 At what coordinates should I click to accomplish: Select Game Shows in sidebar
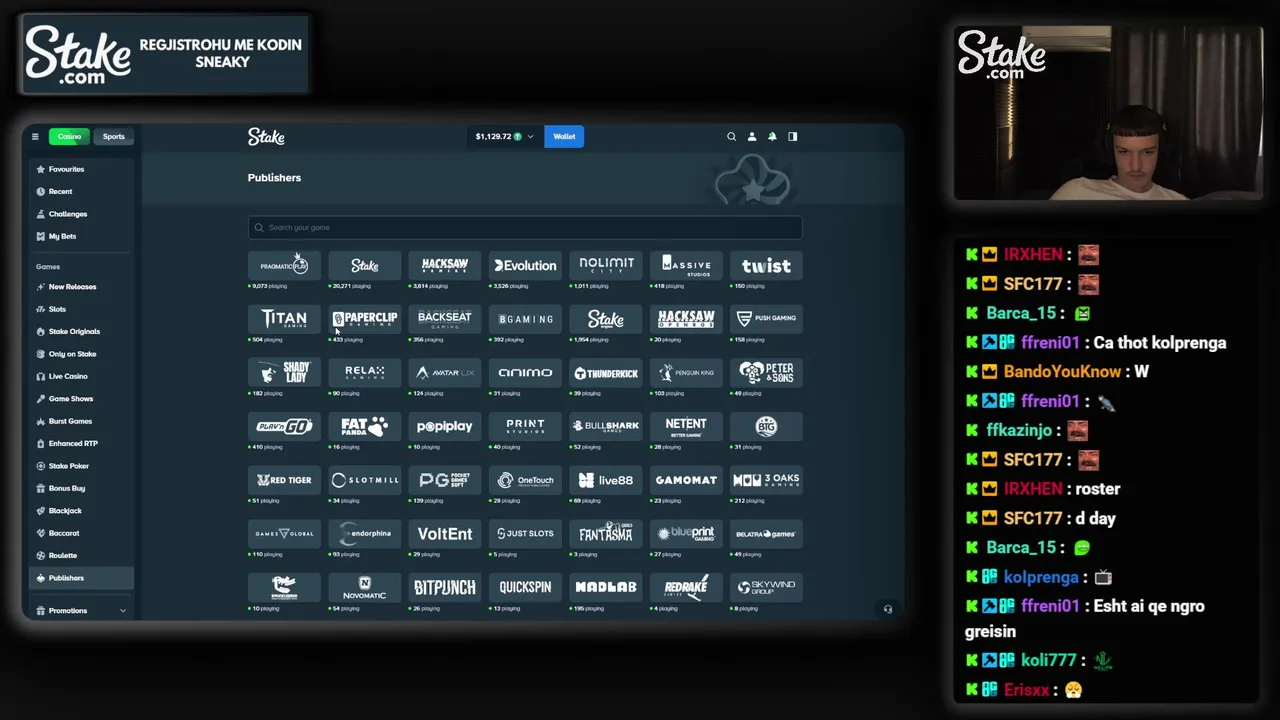click(81, 399)
